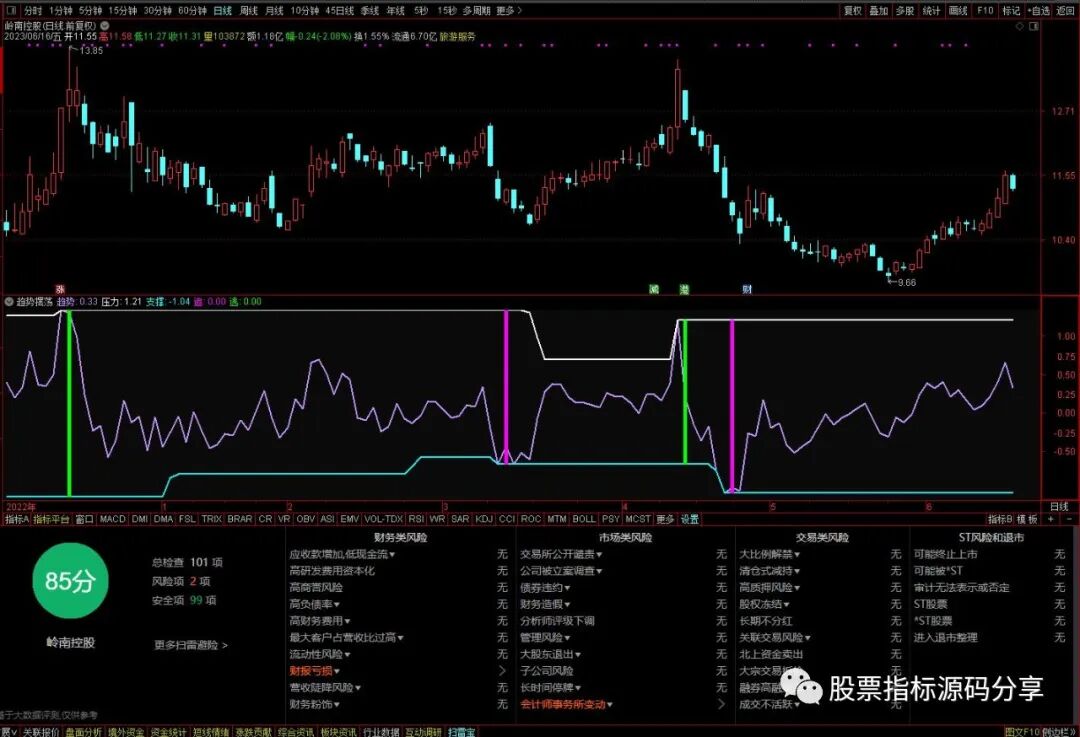Open the 板块资讯 bottom tab
The image size is (1080, 737).
[x=339, y=731]
